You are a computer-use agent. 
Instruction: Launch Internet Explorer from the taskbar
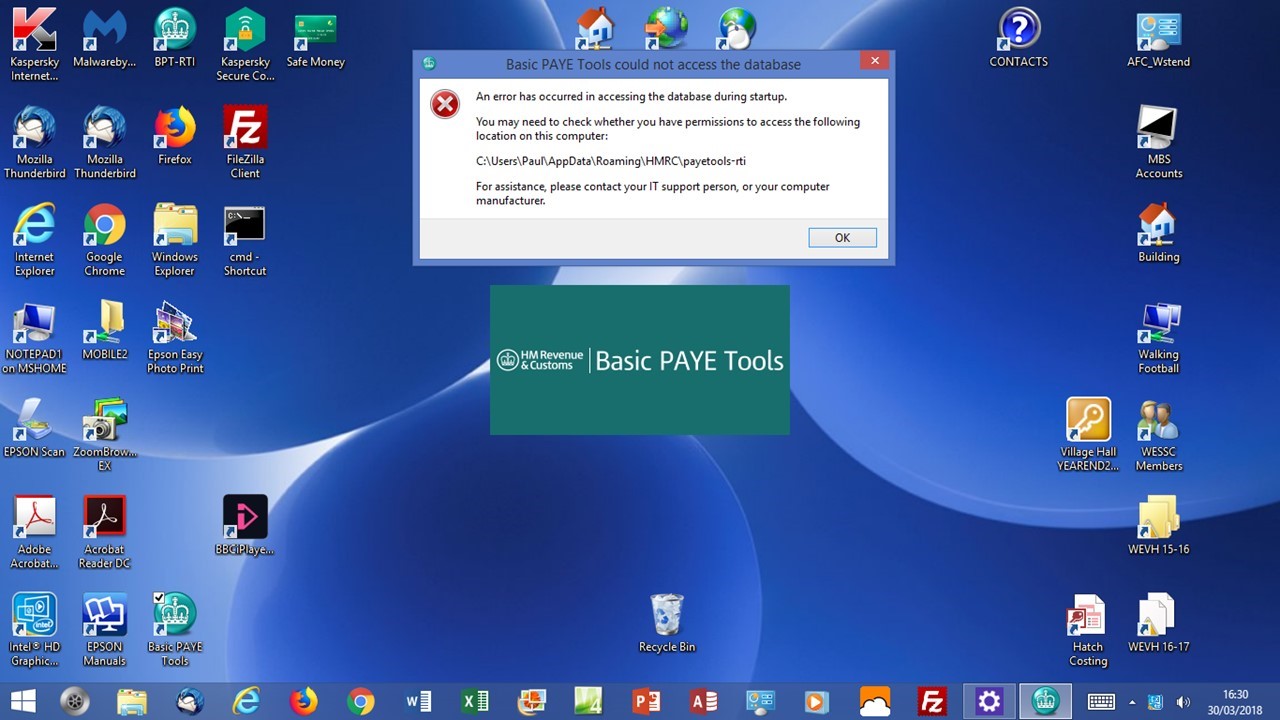click(246, 702)
